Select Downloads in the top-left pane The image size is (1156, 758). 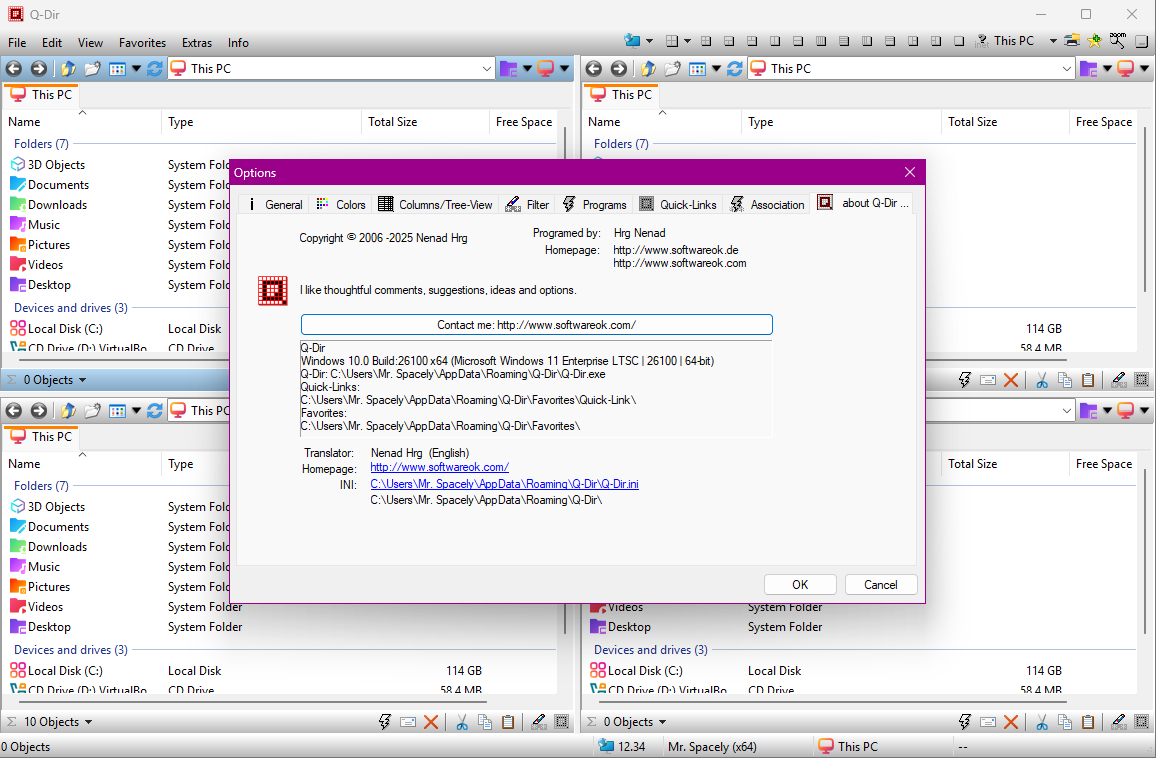tap(49, 205)
